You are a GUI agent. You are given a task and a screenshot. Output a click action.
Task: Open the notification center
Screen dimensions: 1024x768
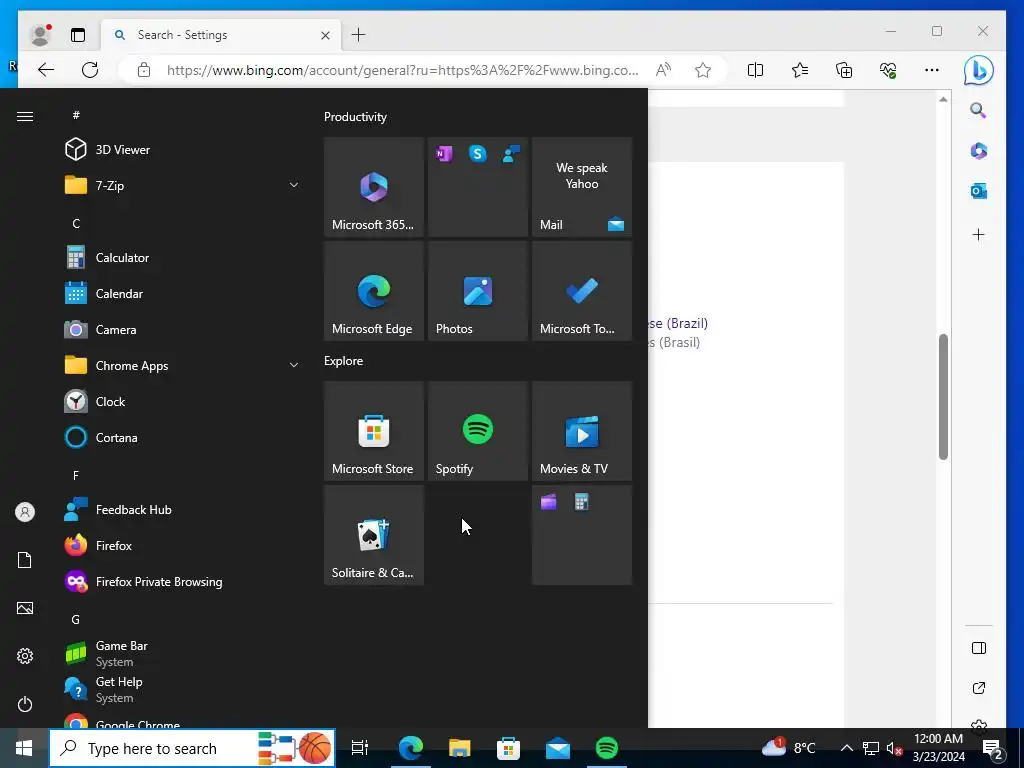pos(993,748)
